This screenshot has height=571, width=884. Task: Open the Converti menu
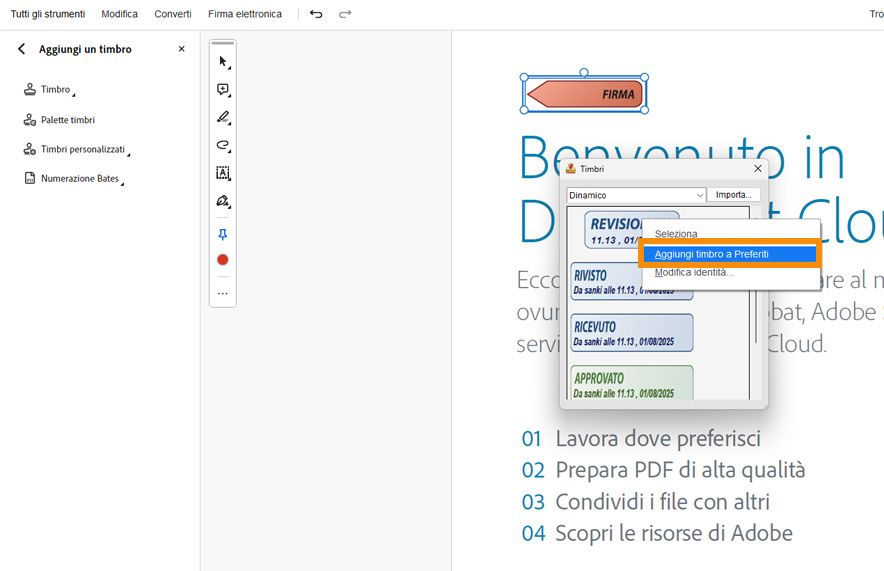coord(173,14)
